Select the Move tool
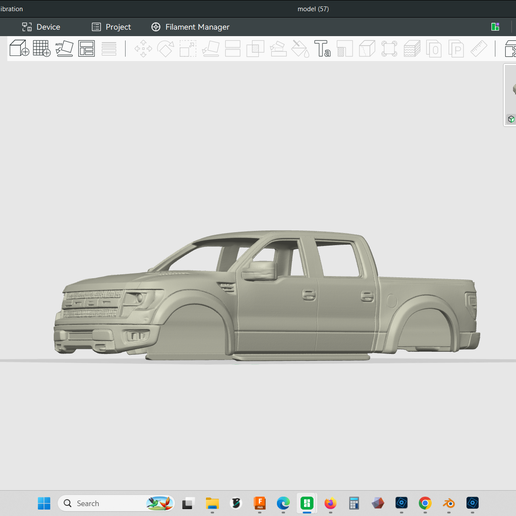This screenshot has width=516, height=516. [x=143, y=49]
